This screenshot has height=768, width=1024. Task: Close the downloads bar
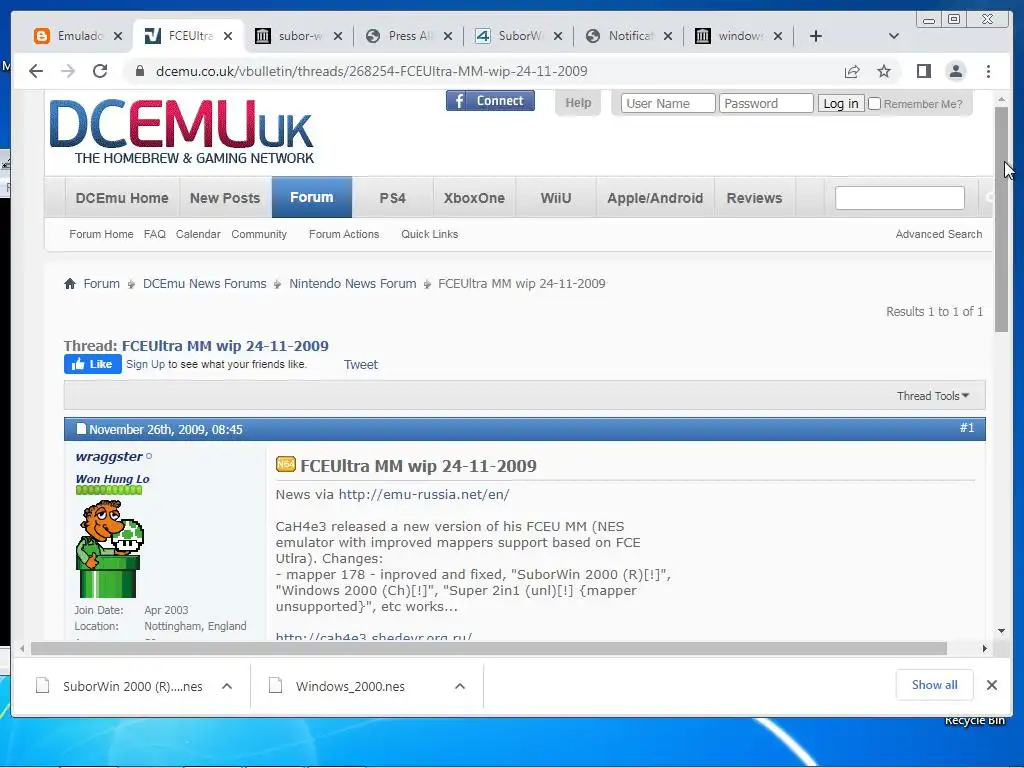click(991, 685)
